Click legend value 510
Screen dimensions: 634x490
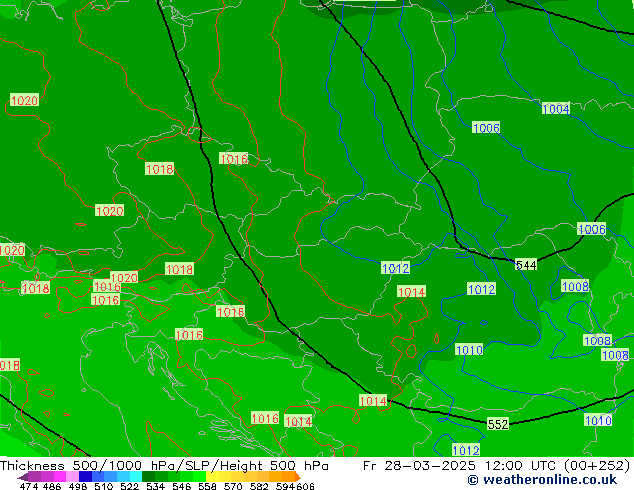104,486
